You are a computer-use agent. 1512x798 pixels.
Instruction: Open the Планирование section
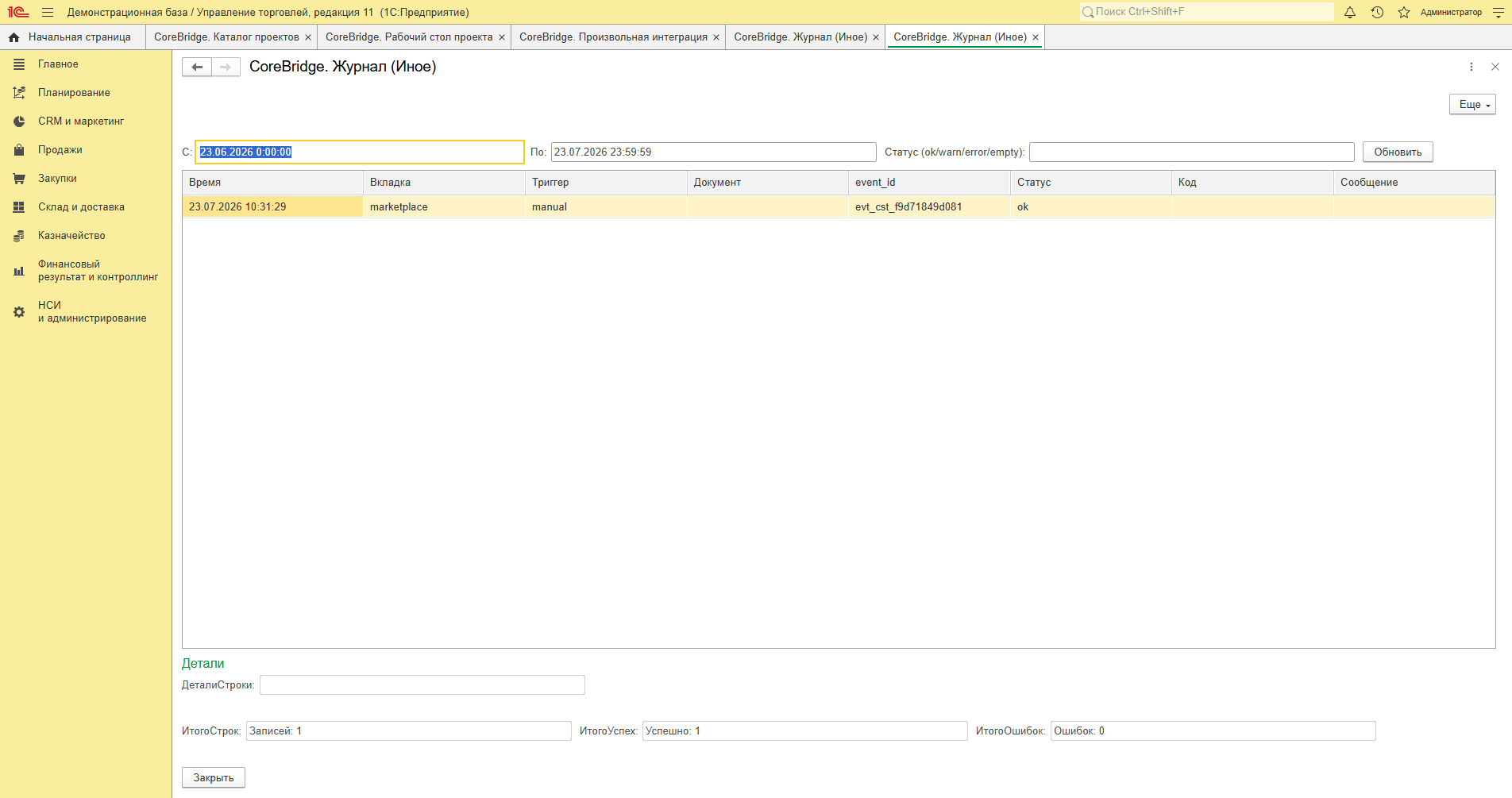point(74,93)
